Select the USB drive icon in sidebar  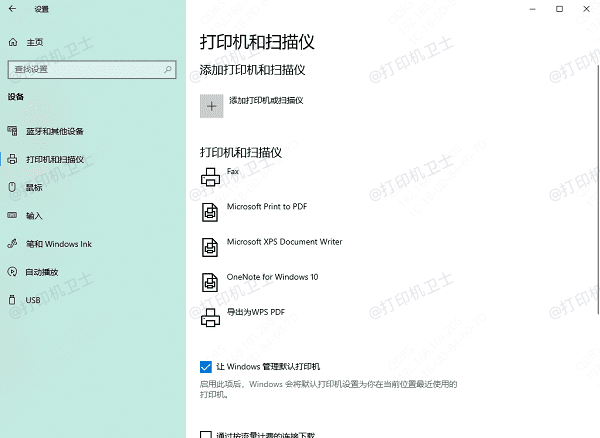pyautogui.click(x=12, y=300)
